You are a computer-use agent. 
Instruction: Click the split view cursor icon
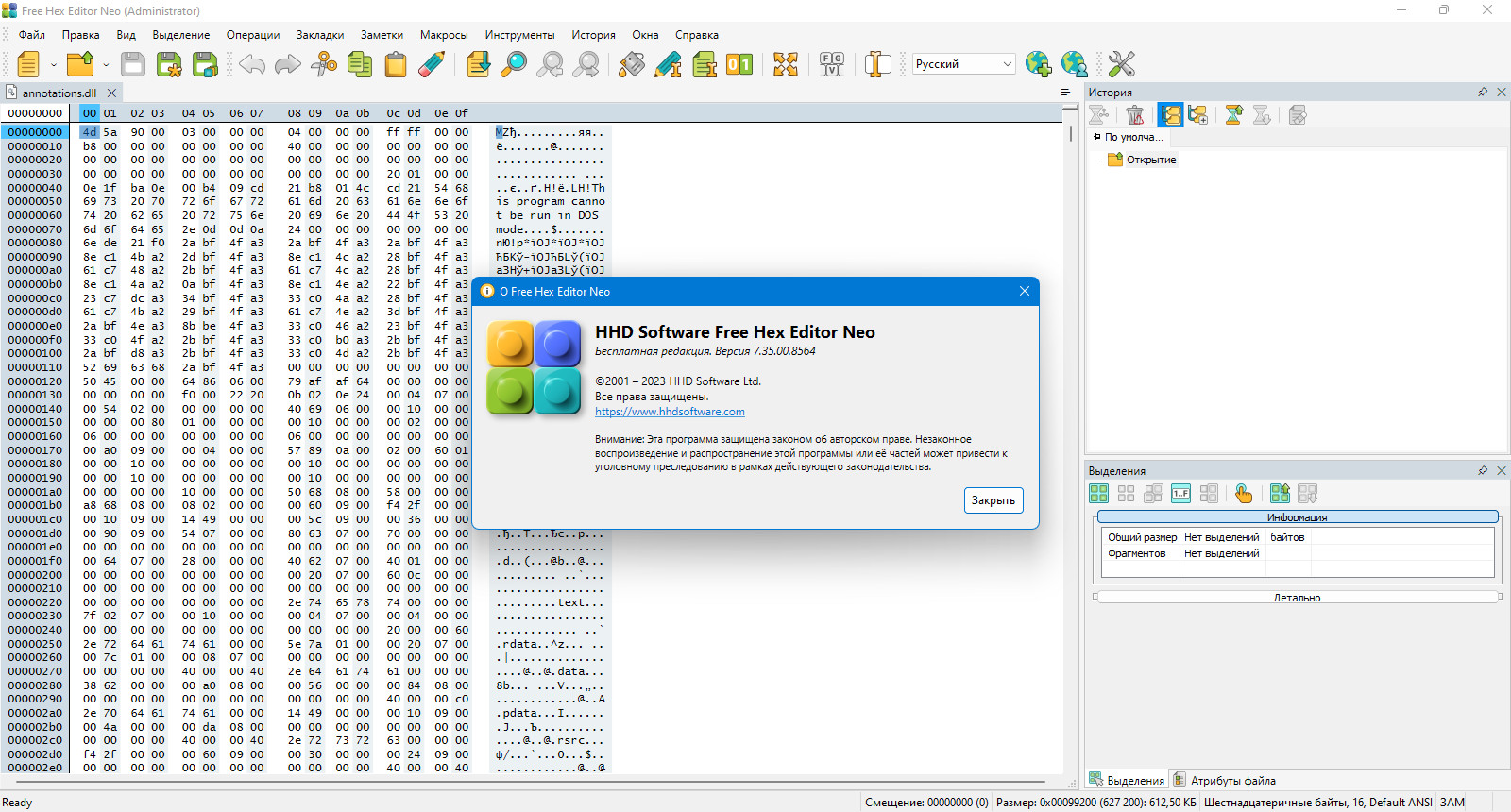click(877, 64)
